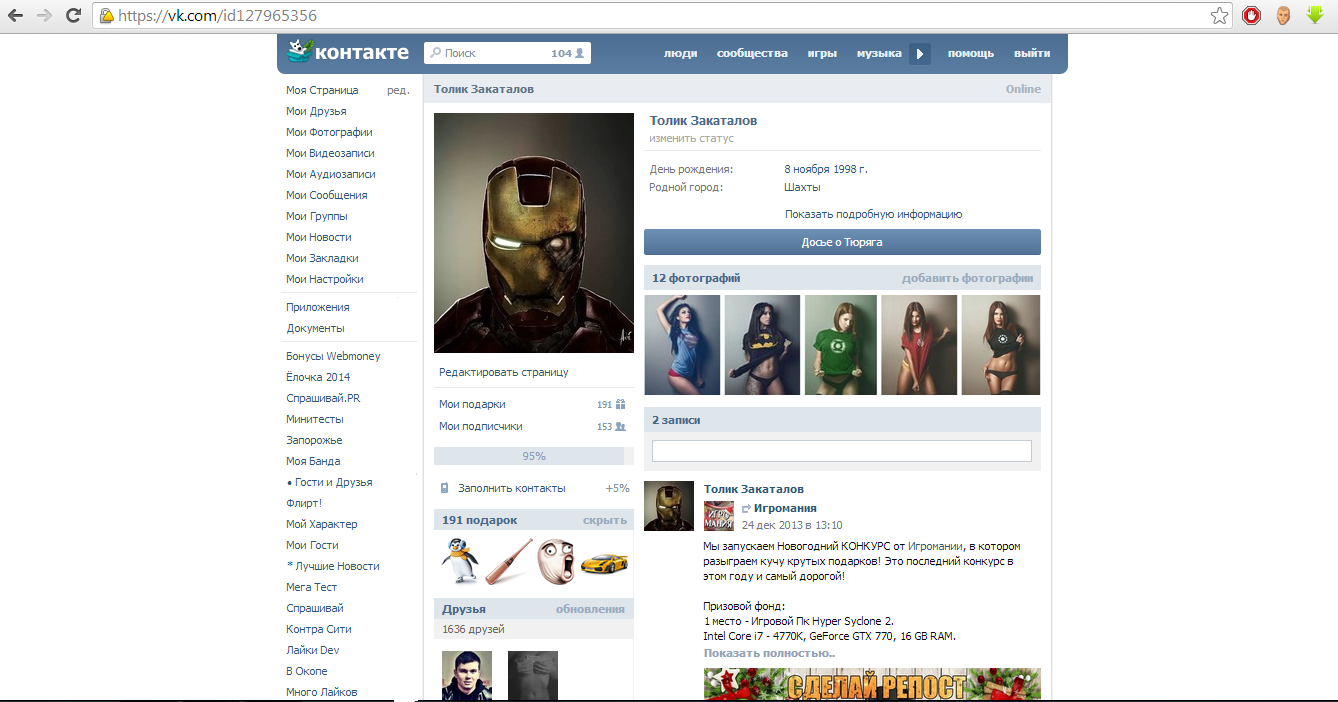
Task: Open the baseball bat gift
Action: point(508,560)
